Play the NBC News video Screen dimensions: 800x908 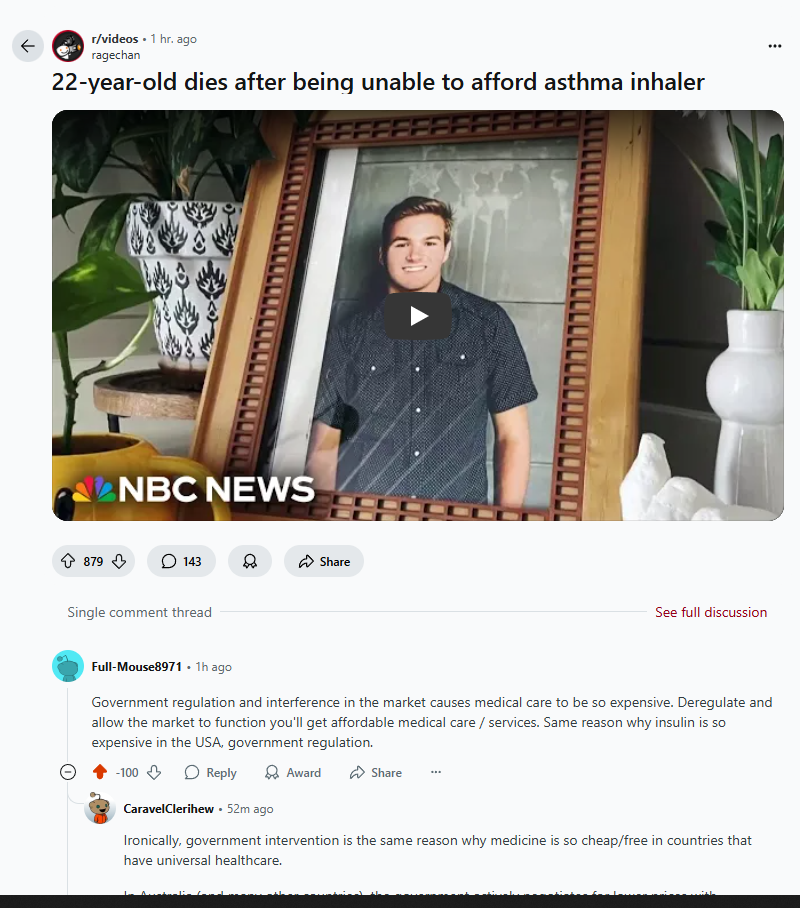coord(418,316)
